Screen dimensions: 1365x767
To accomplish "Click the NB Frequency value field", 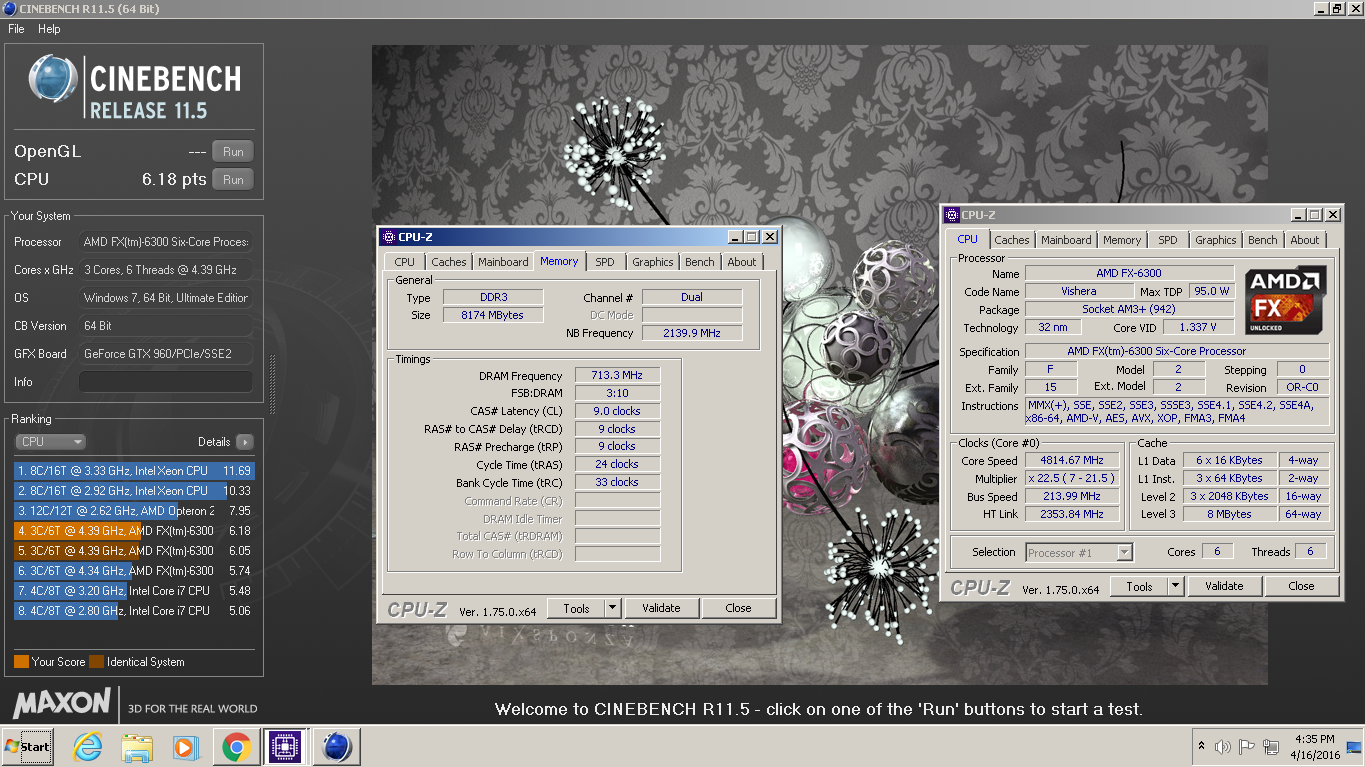I will pyautogui.click(x=692, y=333).
